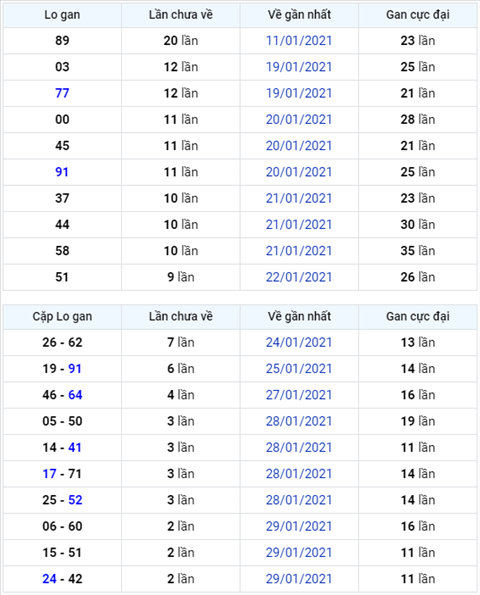The image size is (480, 595).
Task: Open date 21/01/2021 in row 58
Action: [x=299, y=250]
